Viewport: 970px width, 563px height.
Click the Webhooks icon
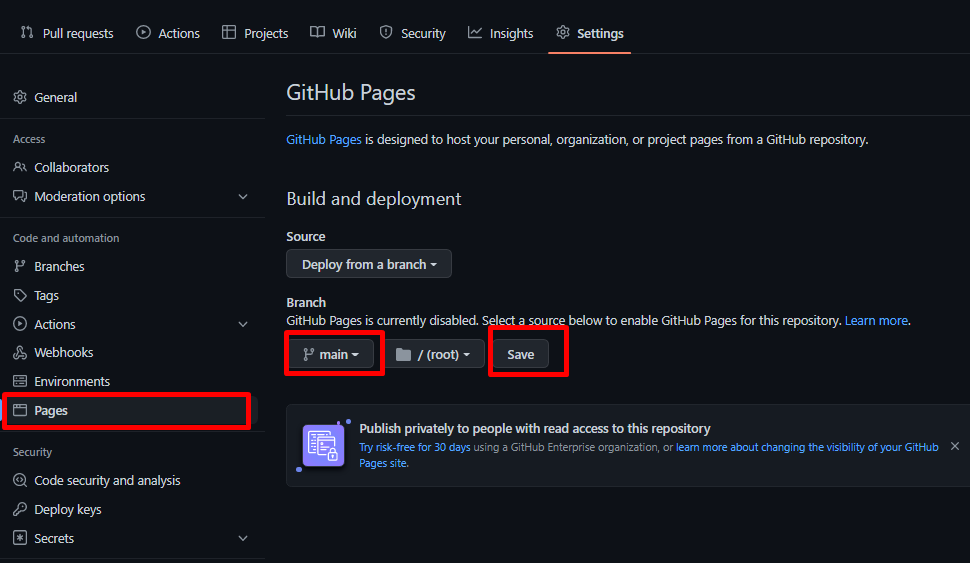point(20,352)
